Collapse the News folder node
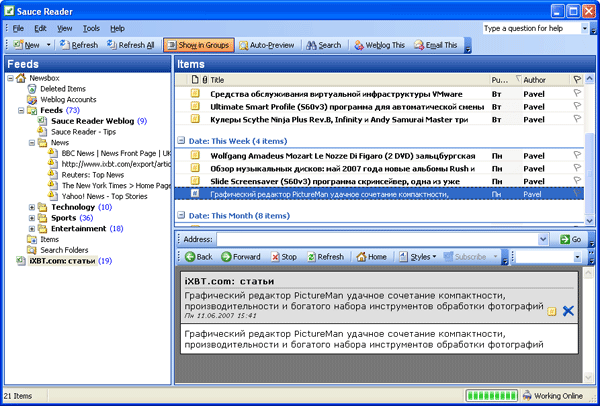The image size is (600, 406). (x=31, y=142)
